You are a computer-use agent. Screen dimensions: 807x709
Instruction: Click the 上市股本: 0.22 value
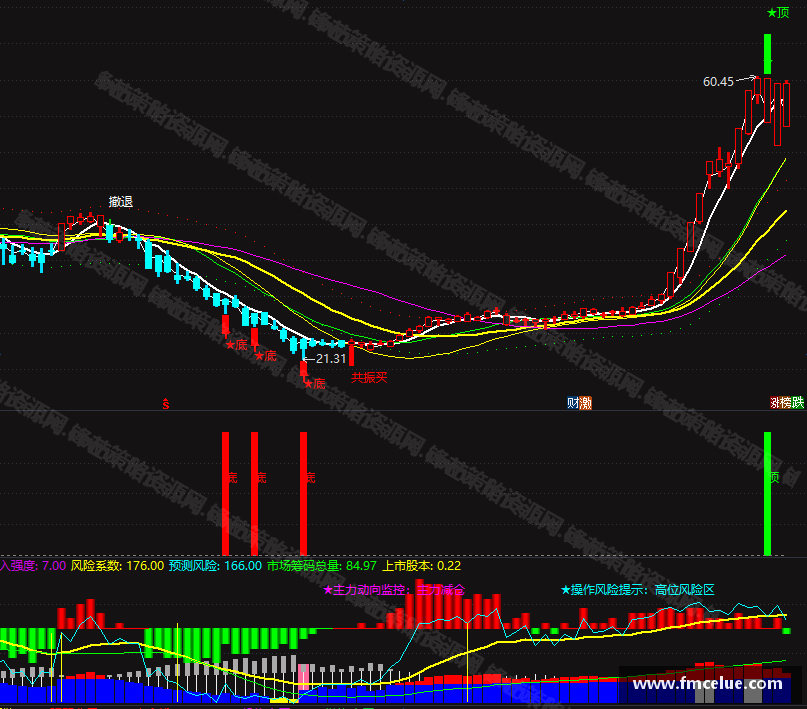(422, 566)
